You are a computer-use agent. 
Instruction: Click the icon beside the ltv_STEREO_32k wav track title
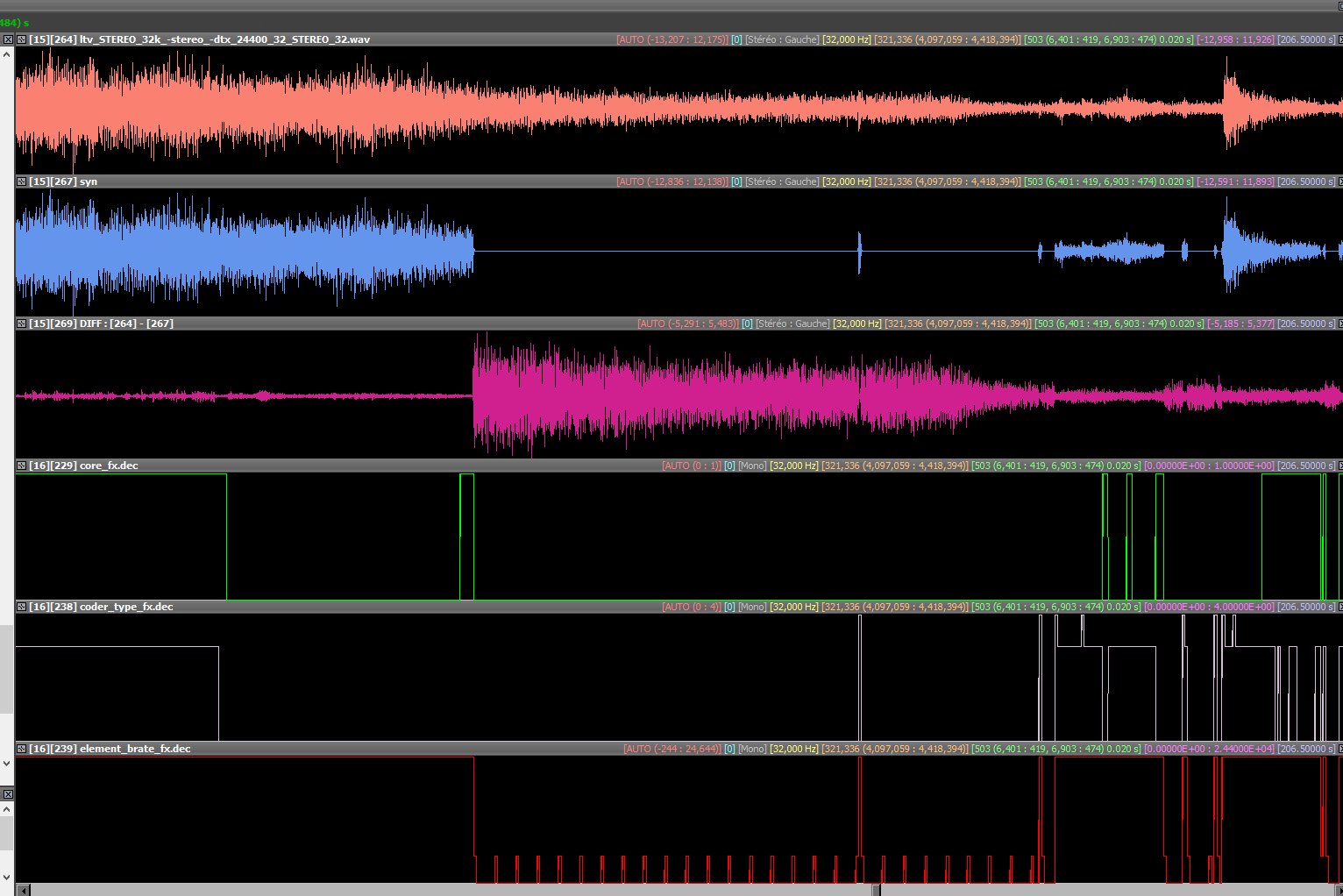coord(21,39)
